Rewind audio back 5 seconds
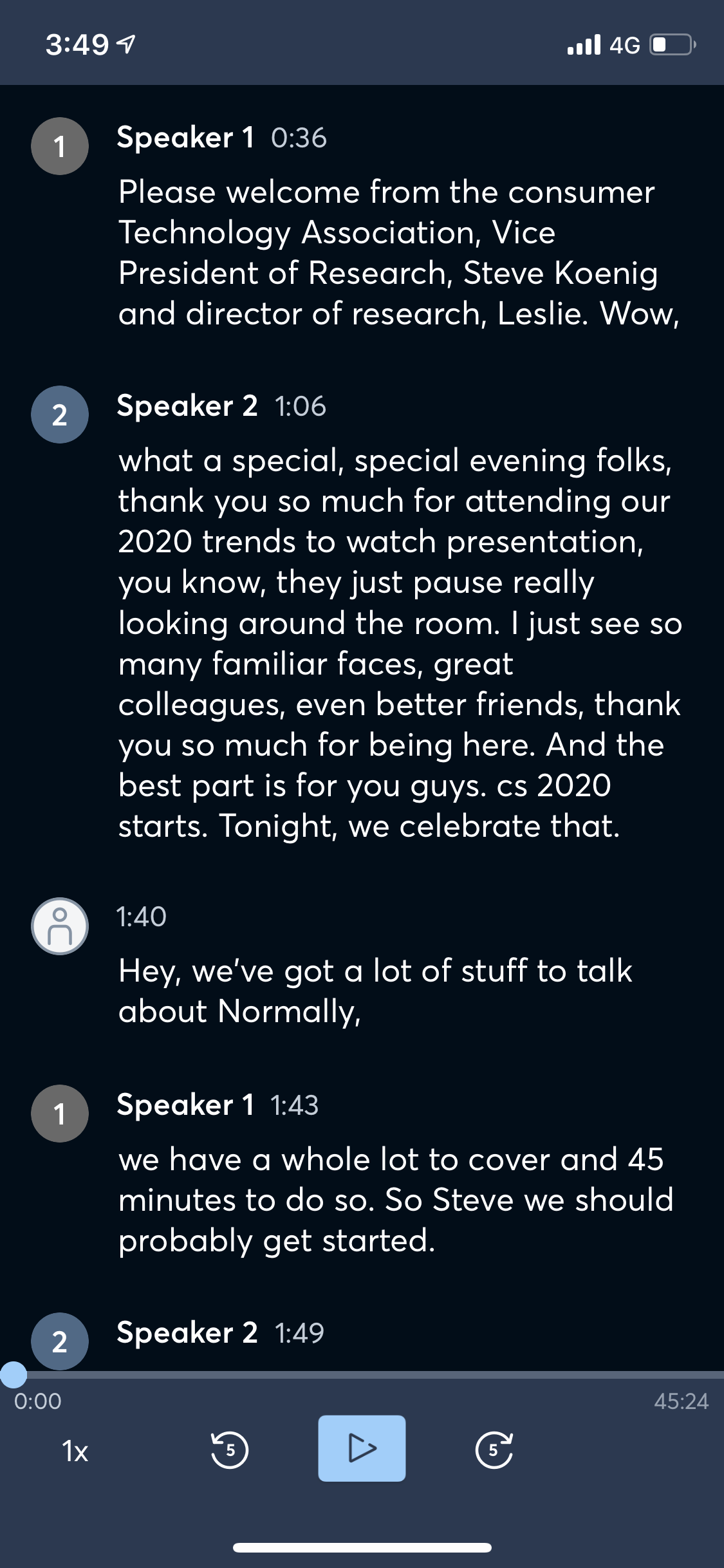 230,1450
